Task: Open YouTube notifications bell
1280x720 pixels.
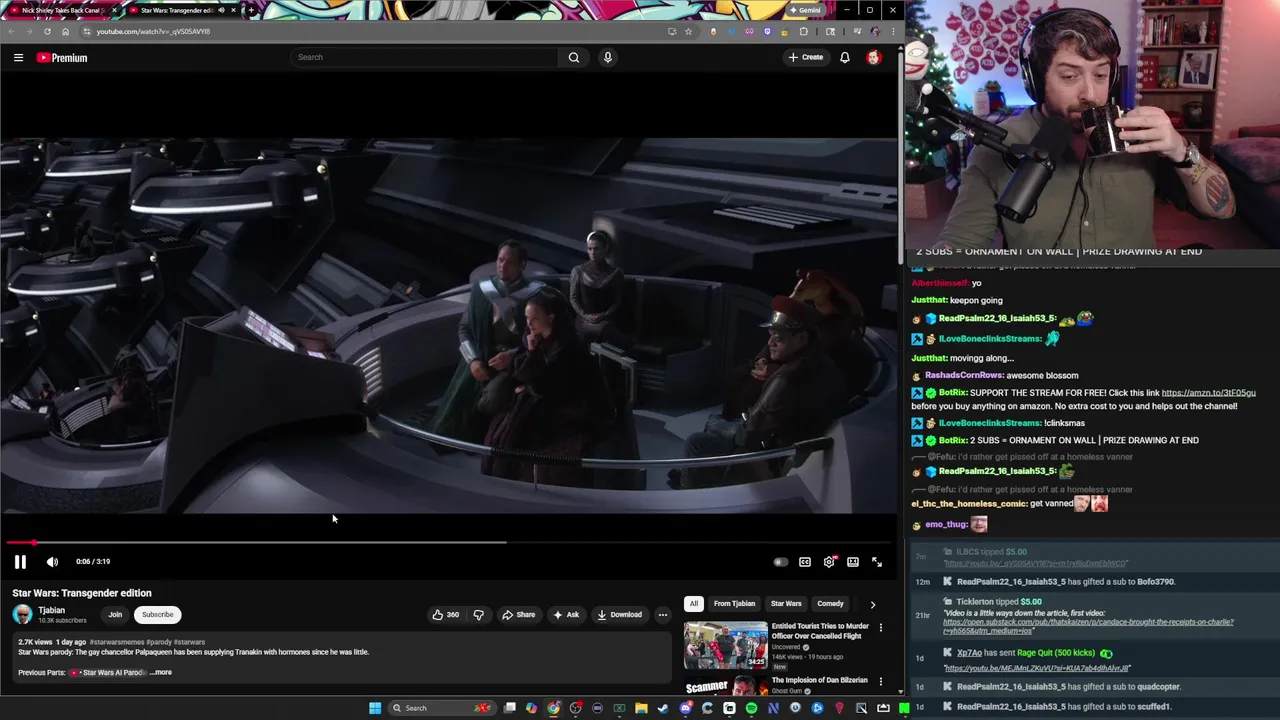Action: (845, 57)
